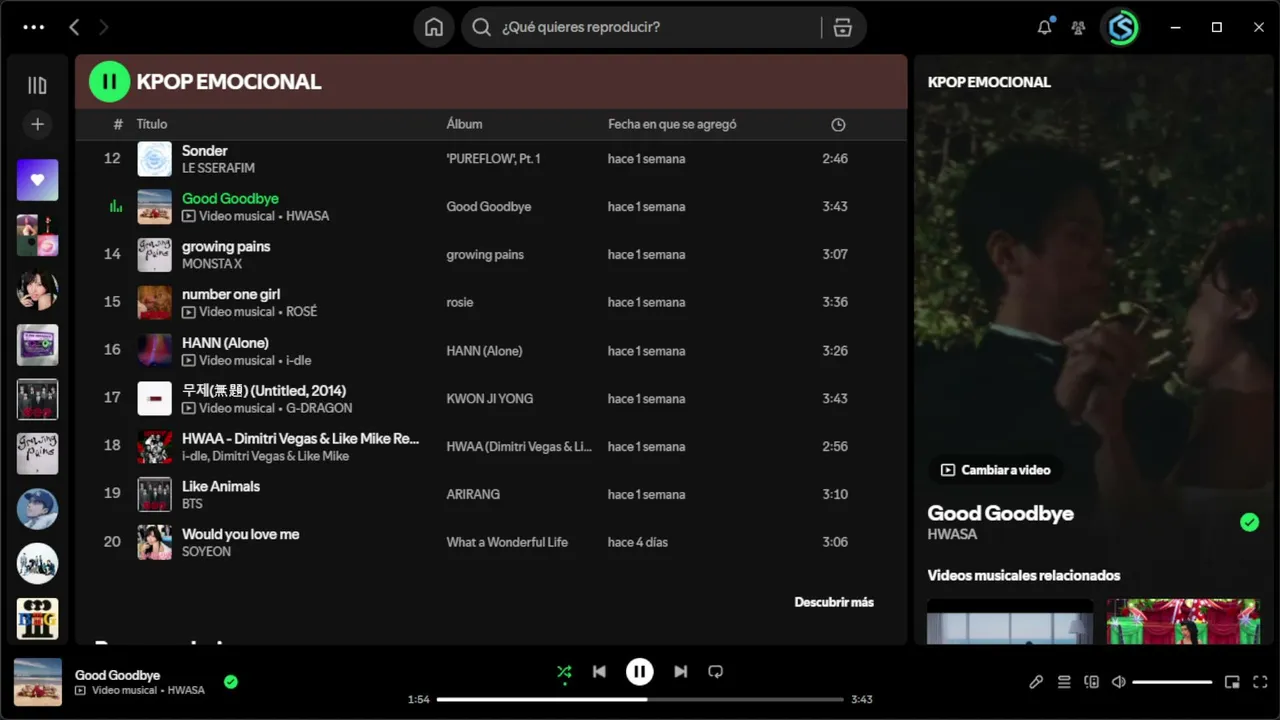Open Liked Songs heart playlist
Image resolution: width=1280 pixels, height=720 pixels.
coord(37,180)
